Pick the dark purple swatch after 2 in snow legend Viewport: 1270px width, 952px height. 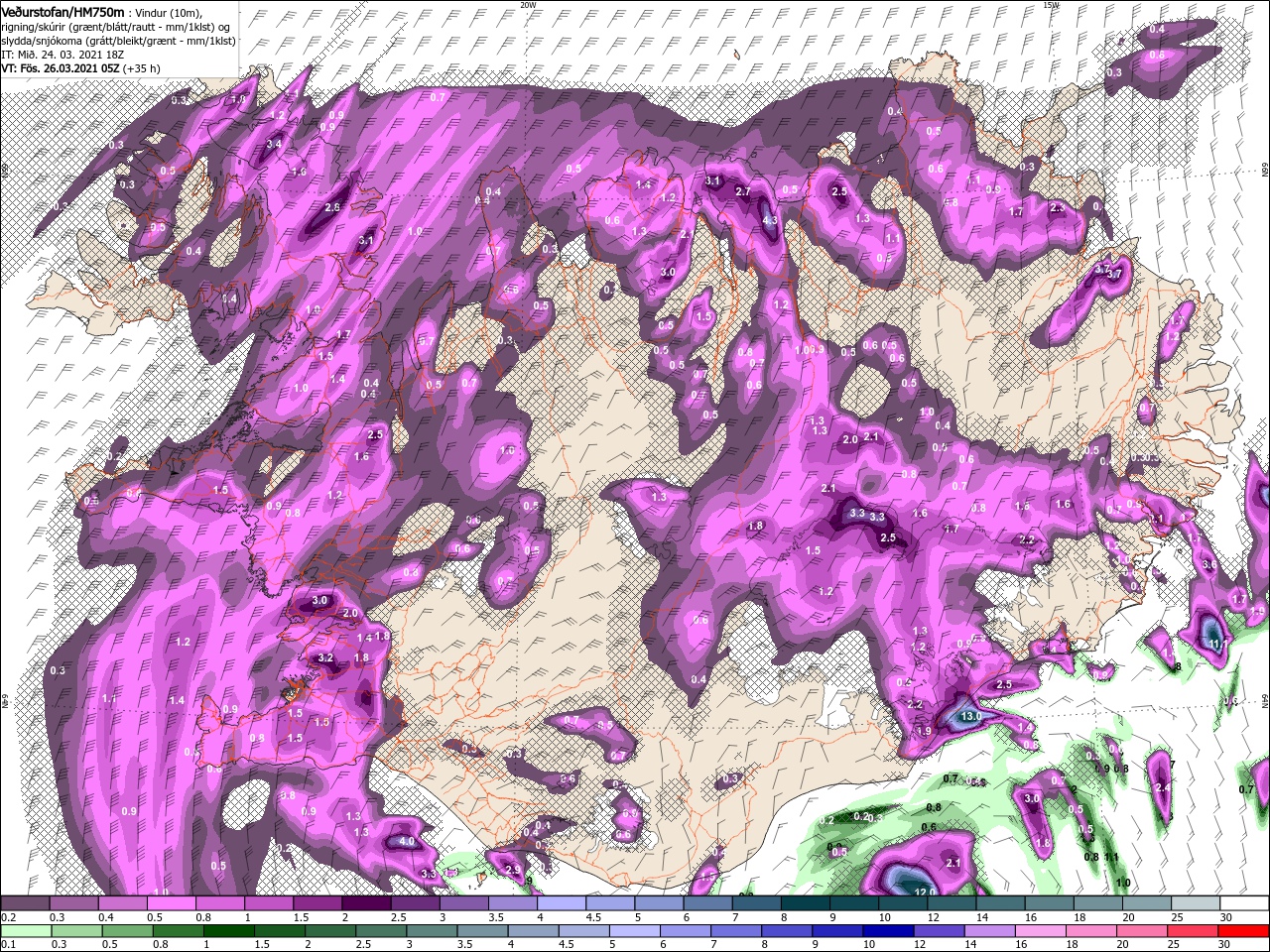pyautogui.click(x=366, y=903)
